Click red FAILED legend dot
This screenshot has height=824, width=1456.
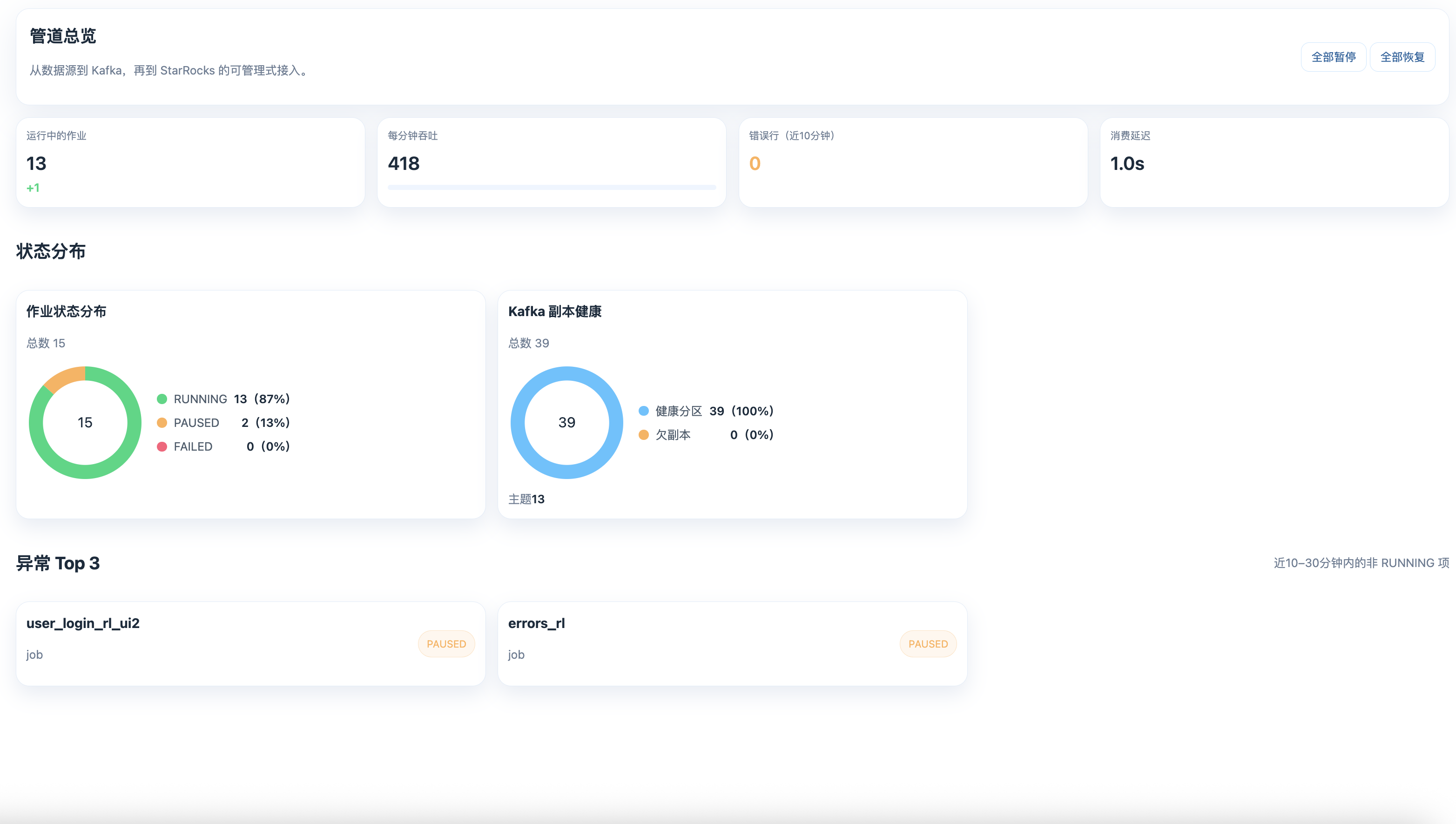[162, 446]
